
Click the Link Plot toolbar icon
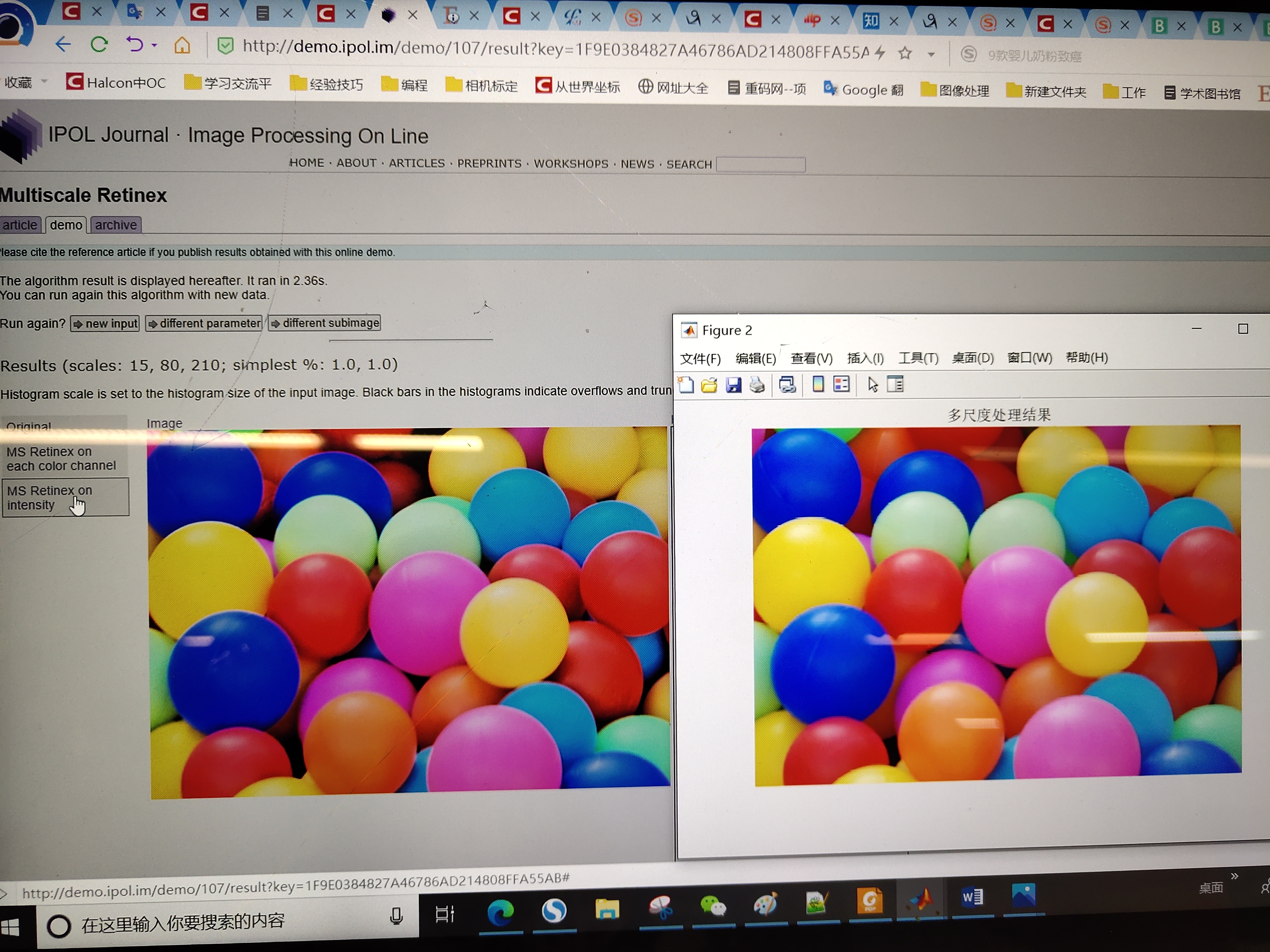(787, 385)
